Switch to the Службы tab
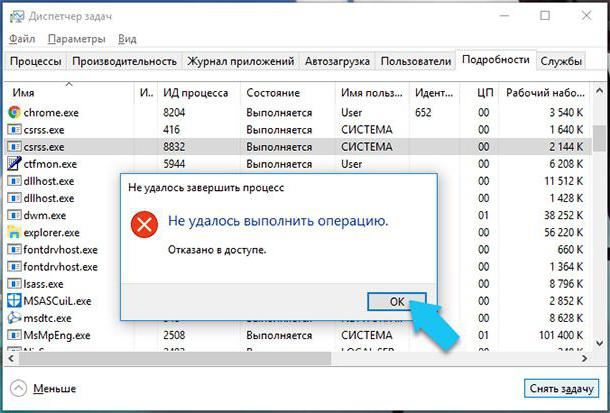Image resolution: width=610 pixels, height=413 pixels. coord(561,61)
